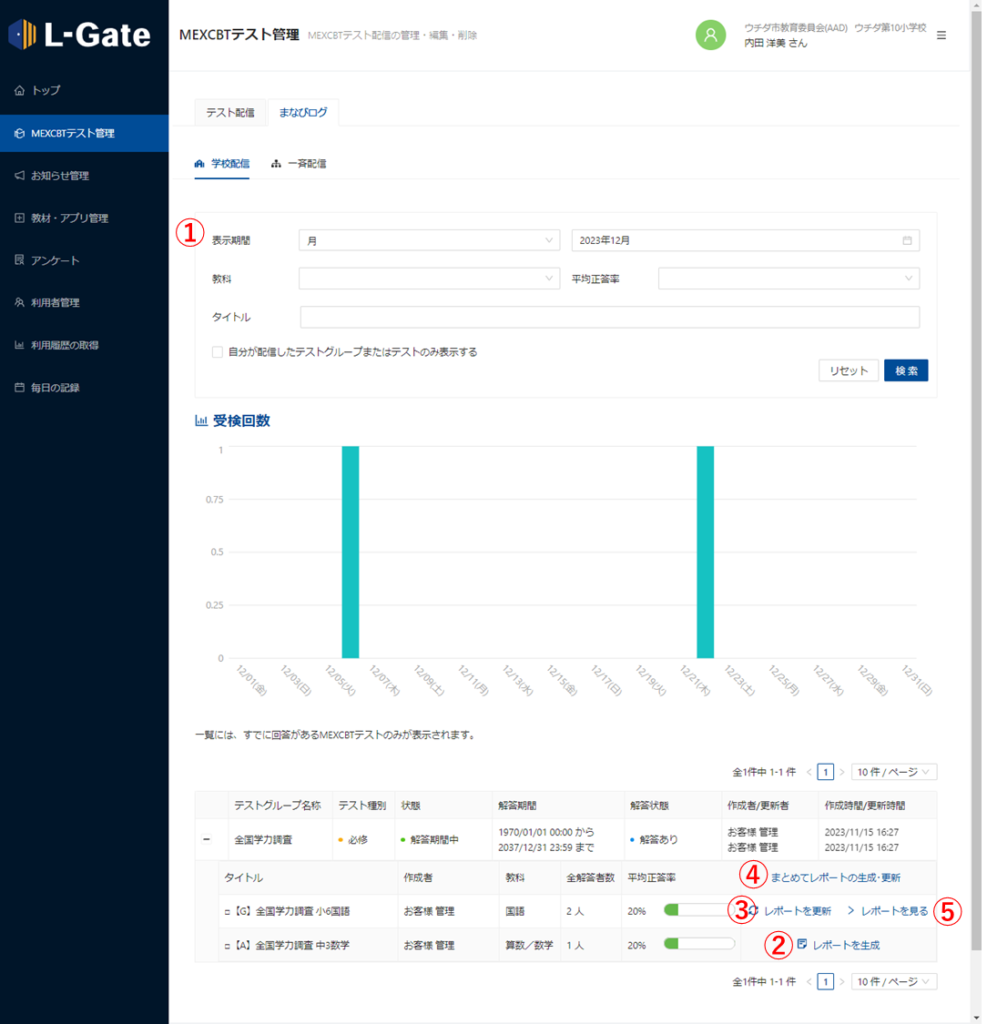Select the 一斉配信 sub-tab
This screenshot has width=987, height=1024.
point(299,163)
